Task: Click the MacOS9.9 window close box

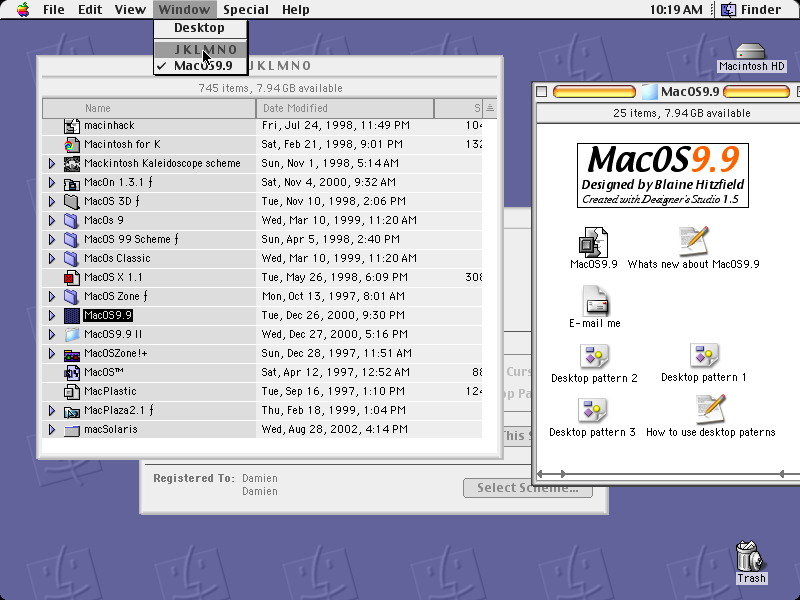Action: (542, 92)
